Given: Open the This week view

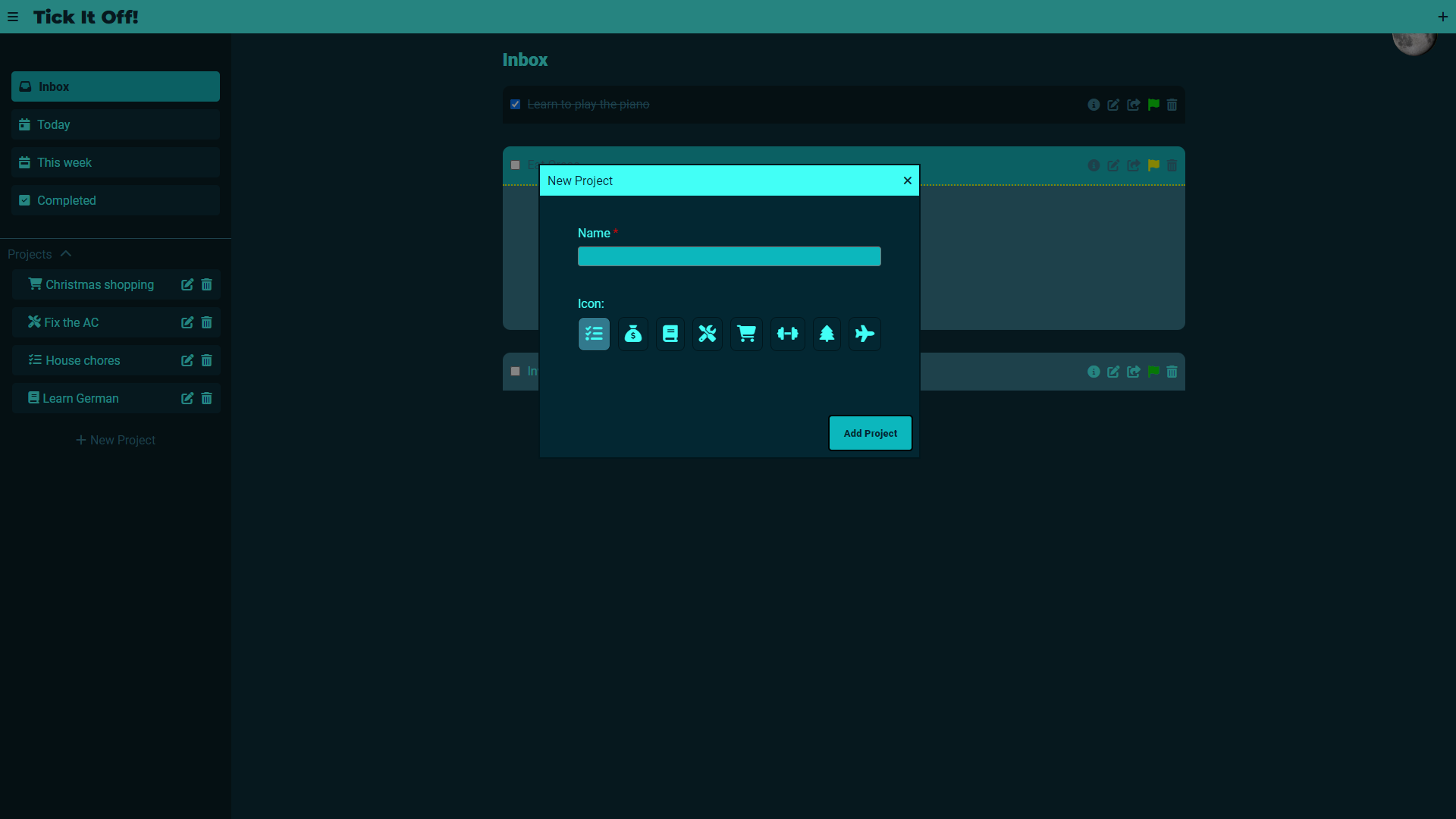Looking at the screenshot, I should pos(115,162).
